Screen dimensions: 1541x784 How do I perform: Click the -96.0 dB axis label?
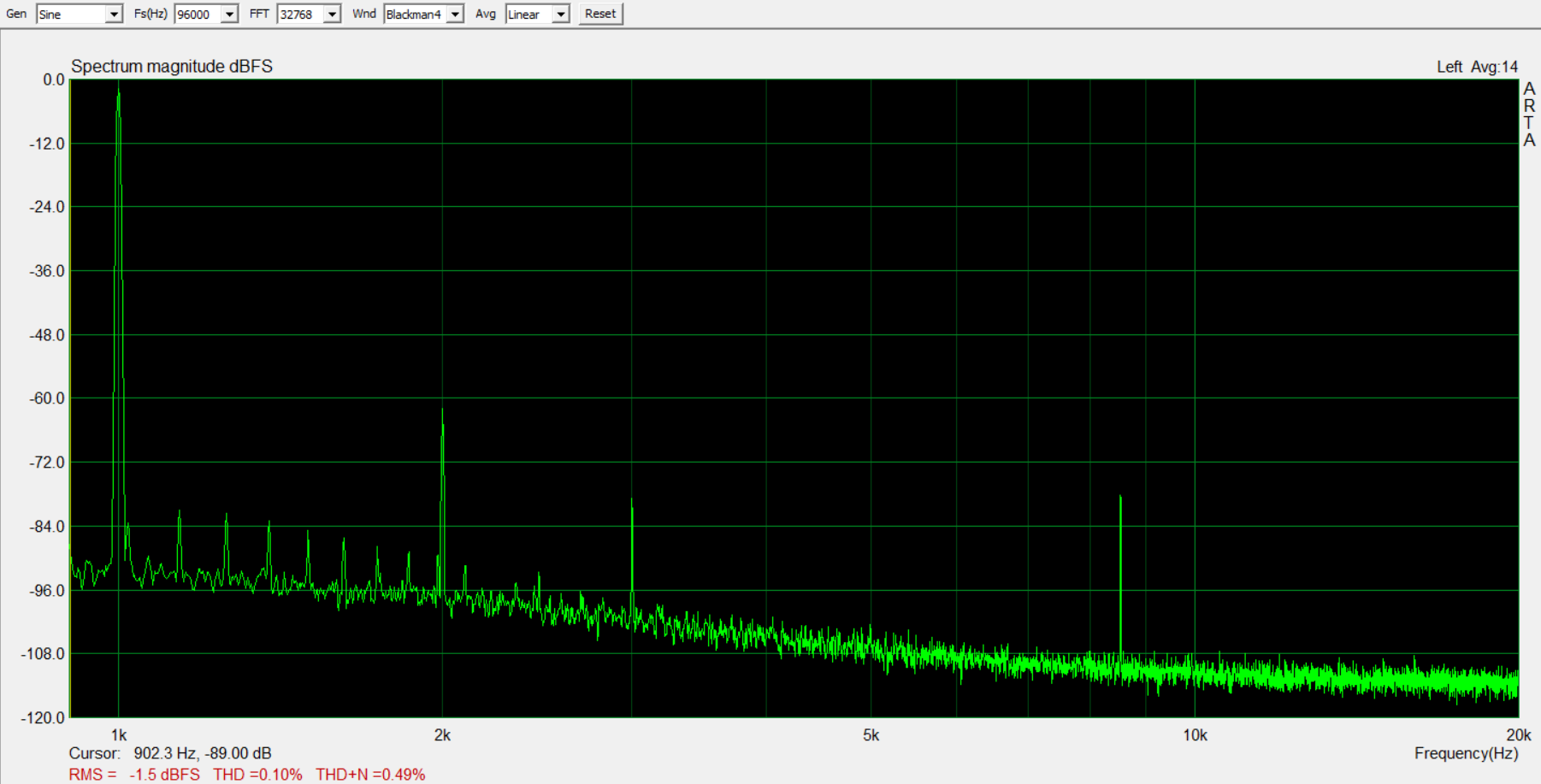(x=47, y=591)
